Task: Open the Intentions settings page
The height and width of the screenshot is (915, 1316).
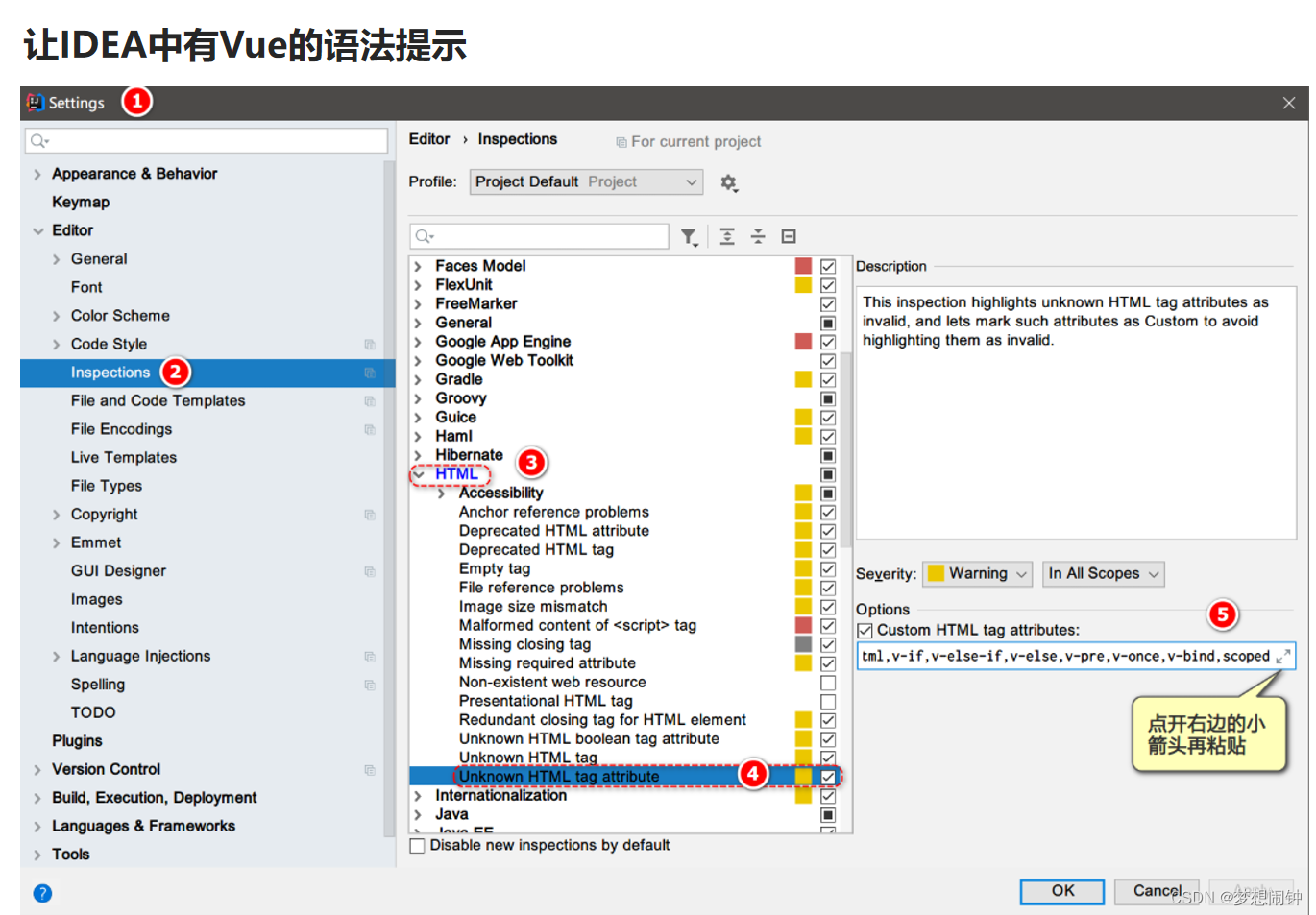Action: [x=105, y=628]
